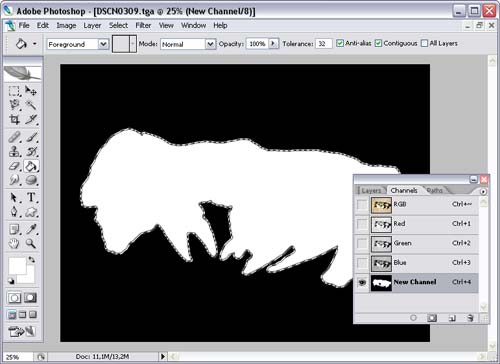Open the Filter menu
This screenshot has width=500, height=364.
point(143,26)
